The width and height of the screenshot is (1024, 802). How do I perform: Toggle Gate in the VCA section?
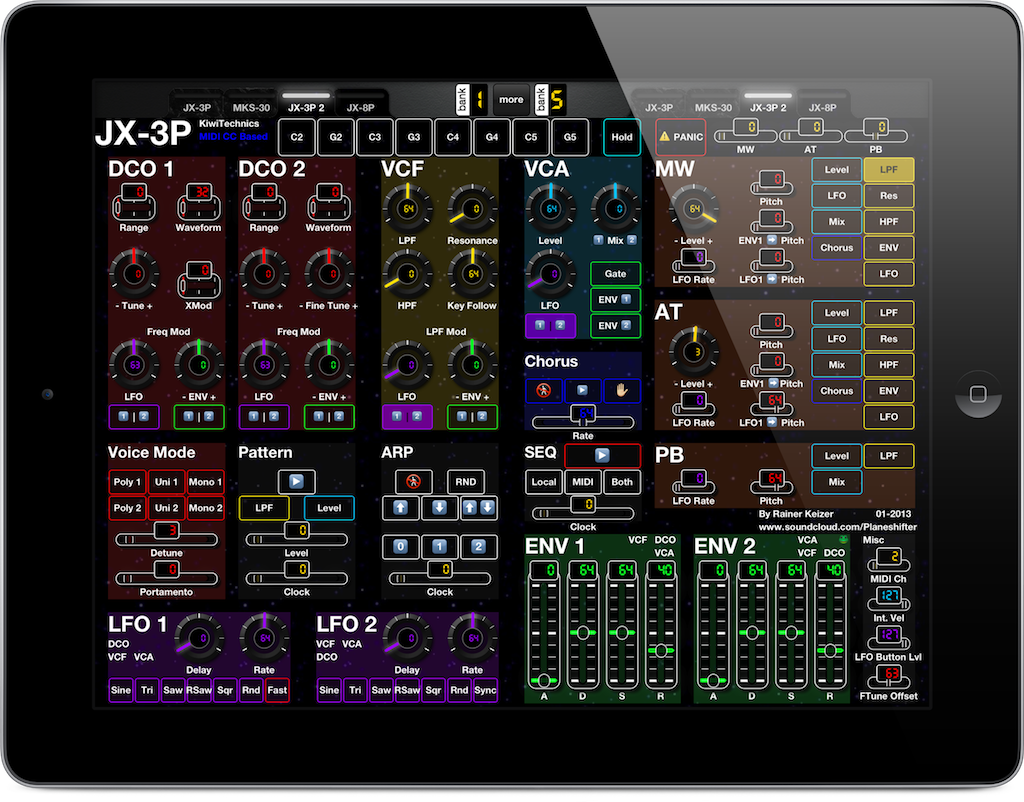615,273
